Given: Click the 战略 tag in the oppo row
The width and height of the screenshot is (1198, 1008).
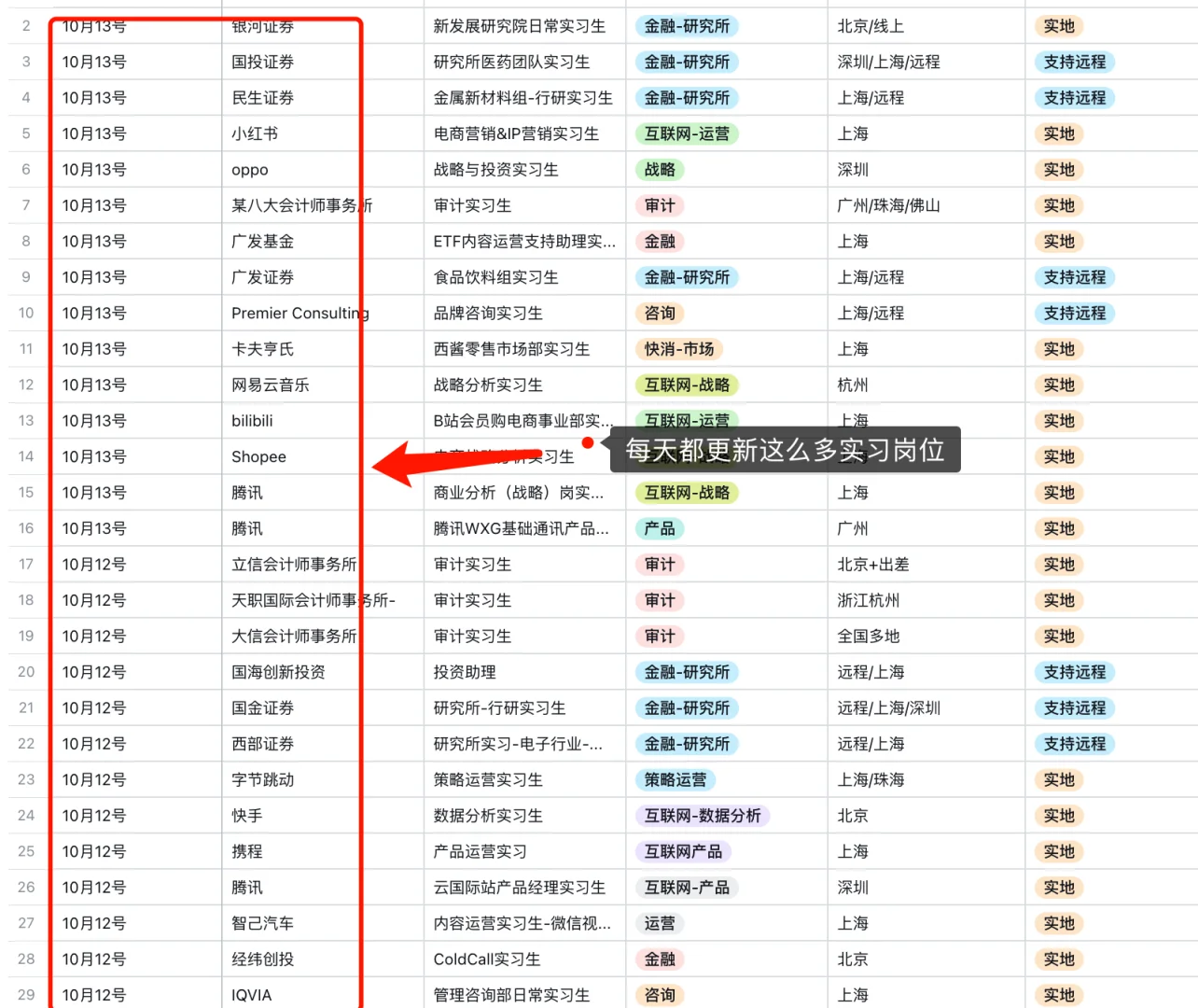Looking at the screenshot, I should pyautogui.click(x=660, y=170).
